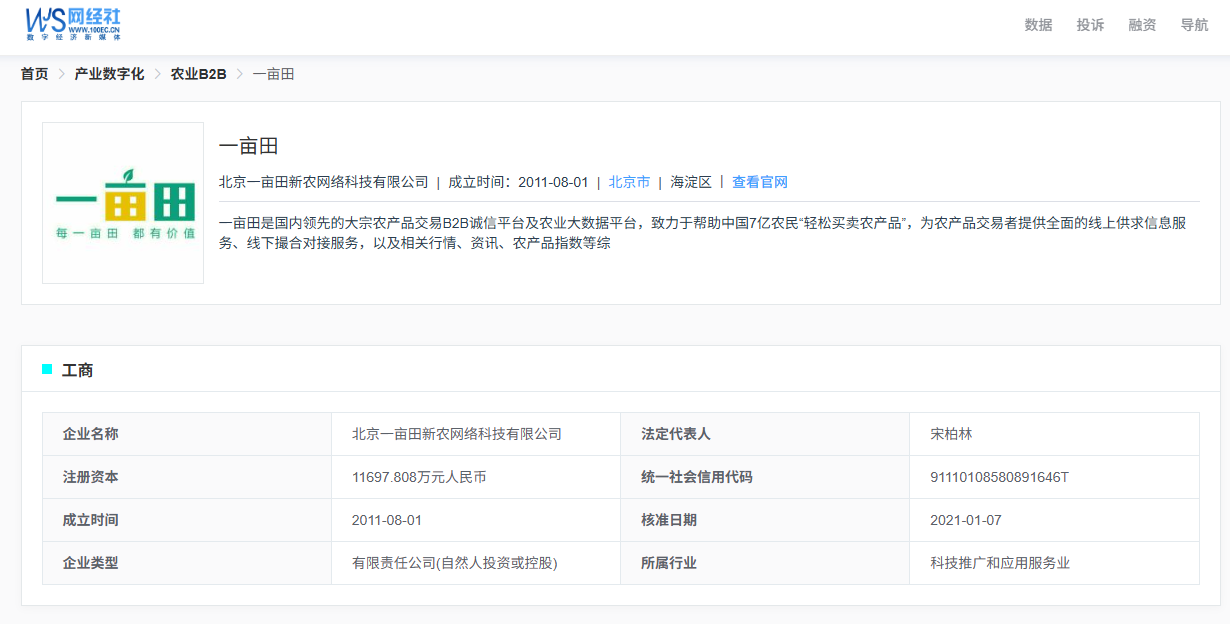
Task: Open the 查看官网 official website link
Action: pyautogui.click(x=760, y=182)
